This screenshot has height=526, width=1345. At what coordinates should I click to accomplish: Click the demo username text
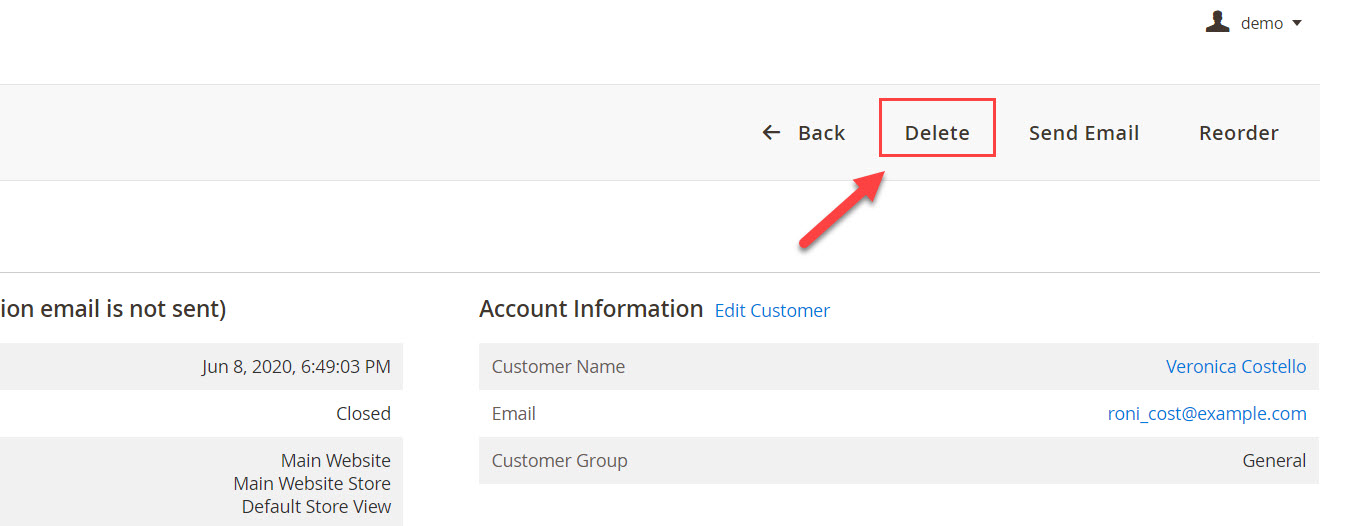[1261, 23]
